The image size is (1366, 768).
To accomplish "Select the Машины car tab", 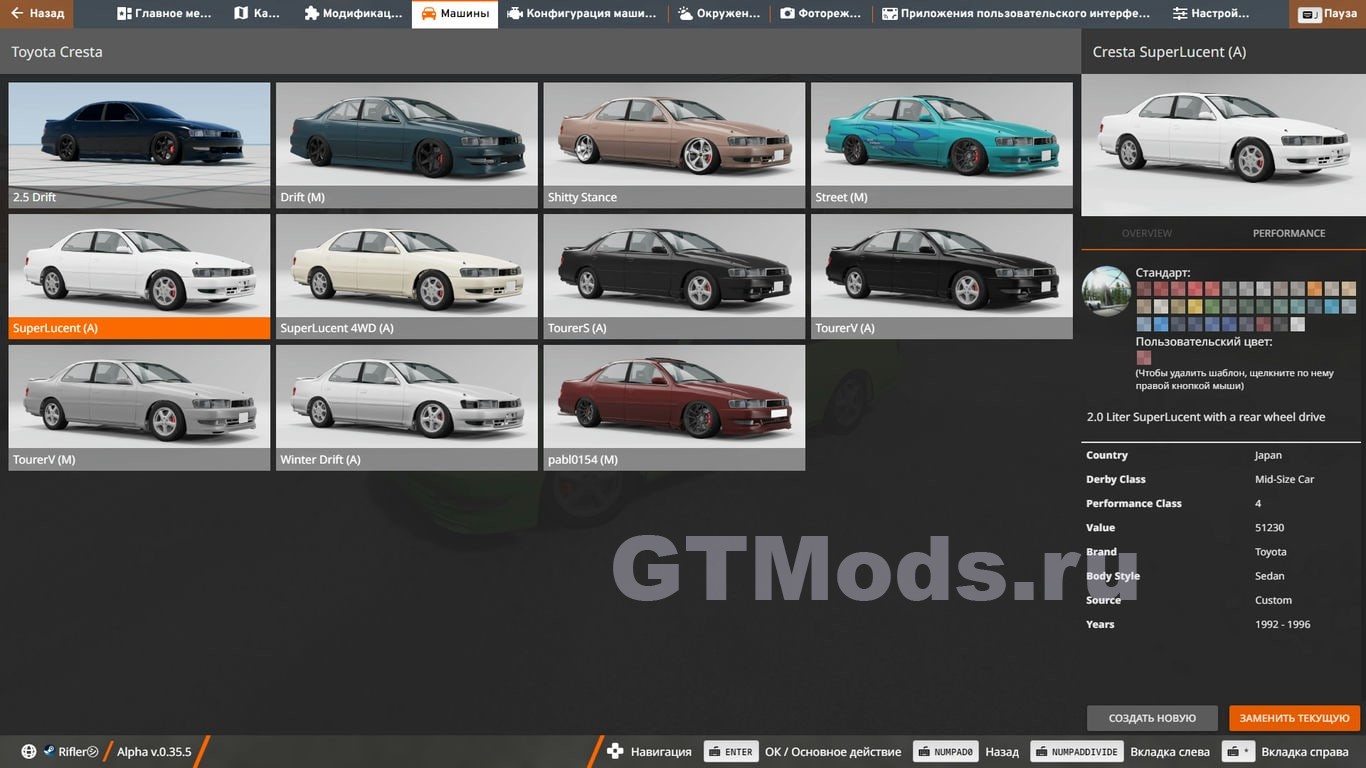I will [x=455, y=14].
